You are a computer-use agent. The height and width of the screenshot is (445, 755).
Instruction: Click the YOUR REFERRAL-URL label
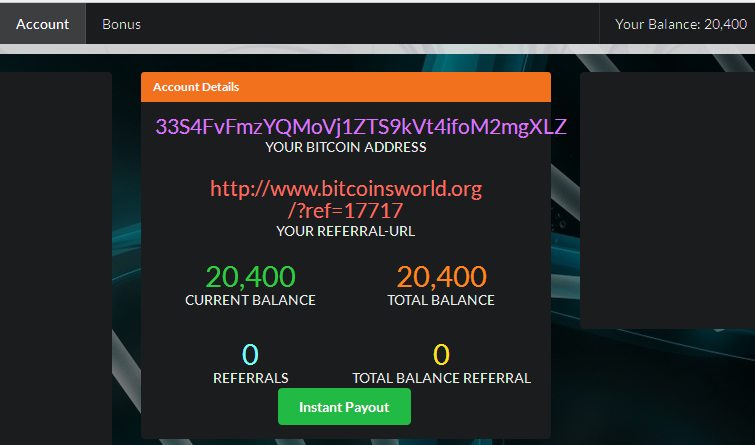[x=346, y=231]
